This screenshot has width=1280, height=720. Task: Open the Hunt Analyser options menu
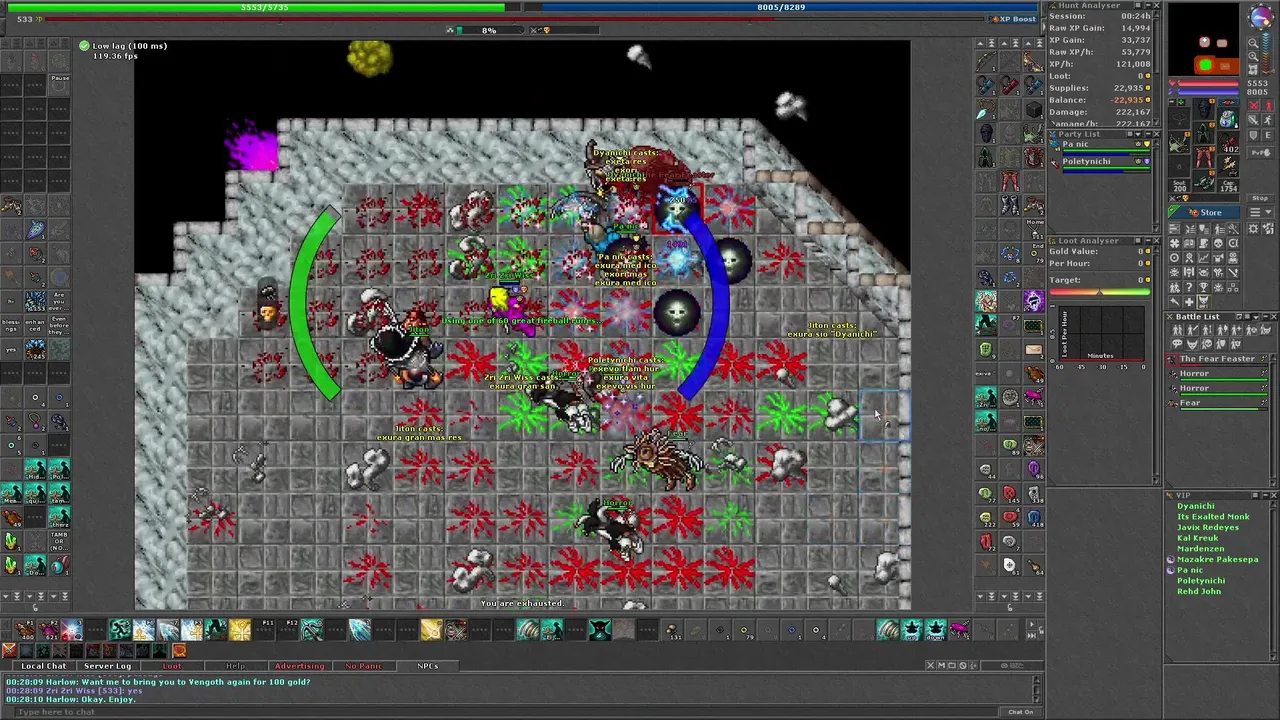click(x=1138, y=5)
